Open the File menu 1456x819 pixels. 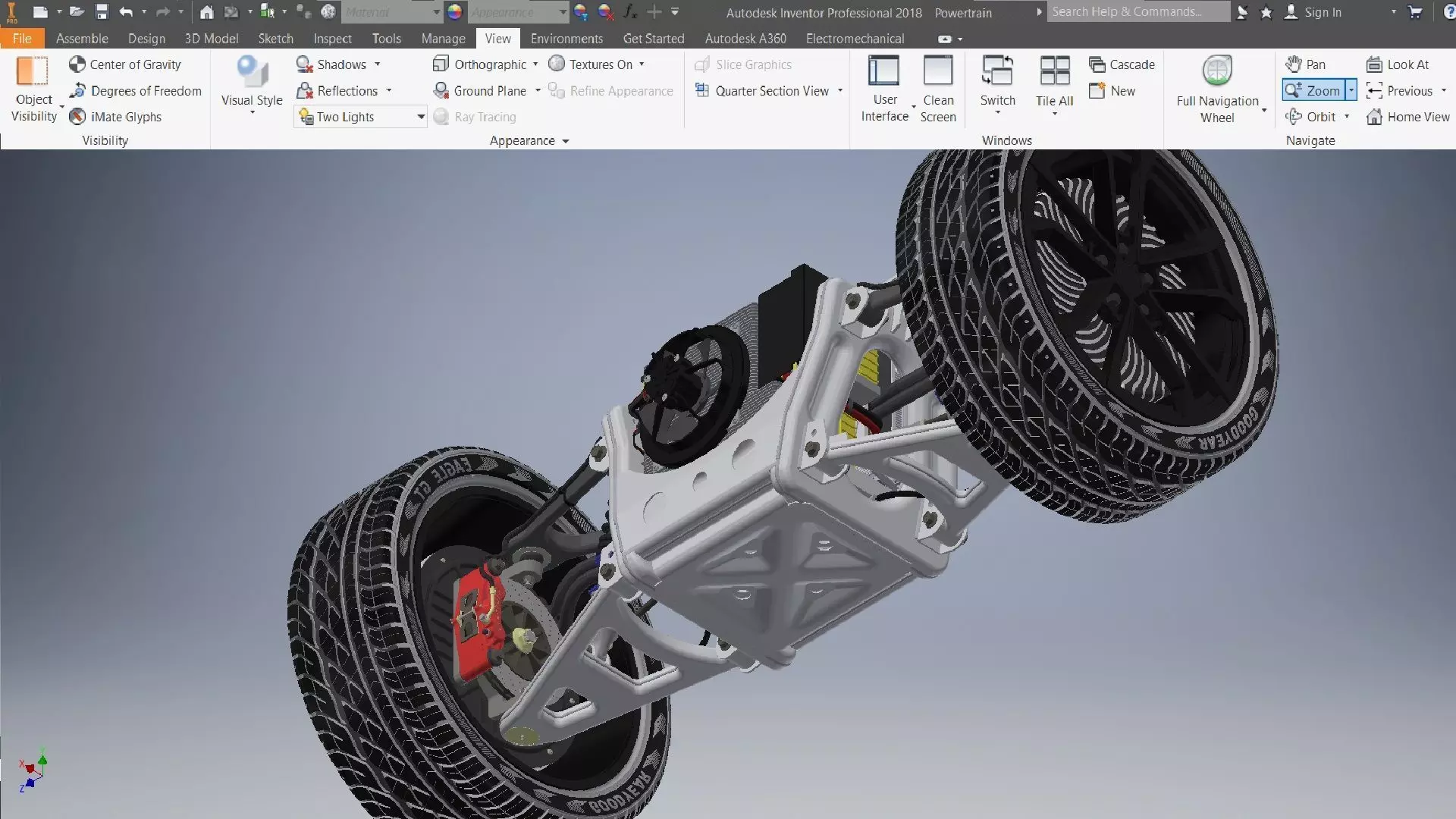tap(22, 39)
